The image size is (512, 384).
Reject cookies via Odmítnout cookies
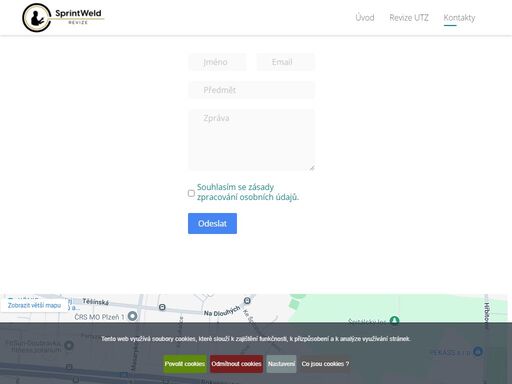point(236,364)
